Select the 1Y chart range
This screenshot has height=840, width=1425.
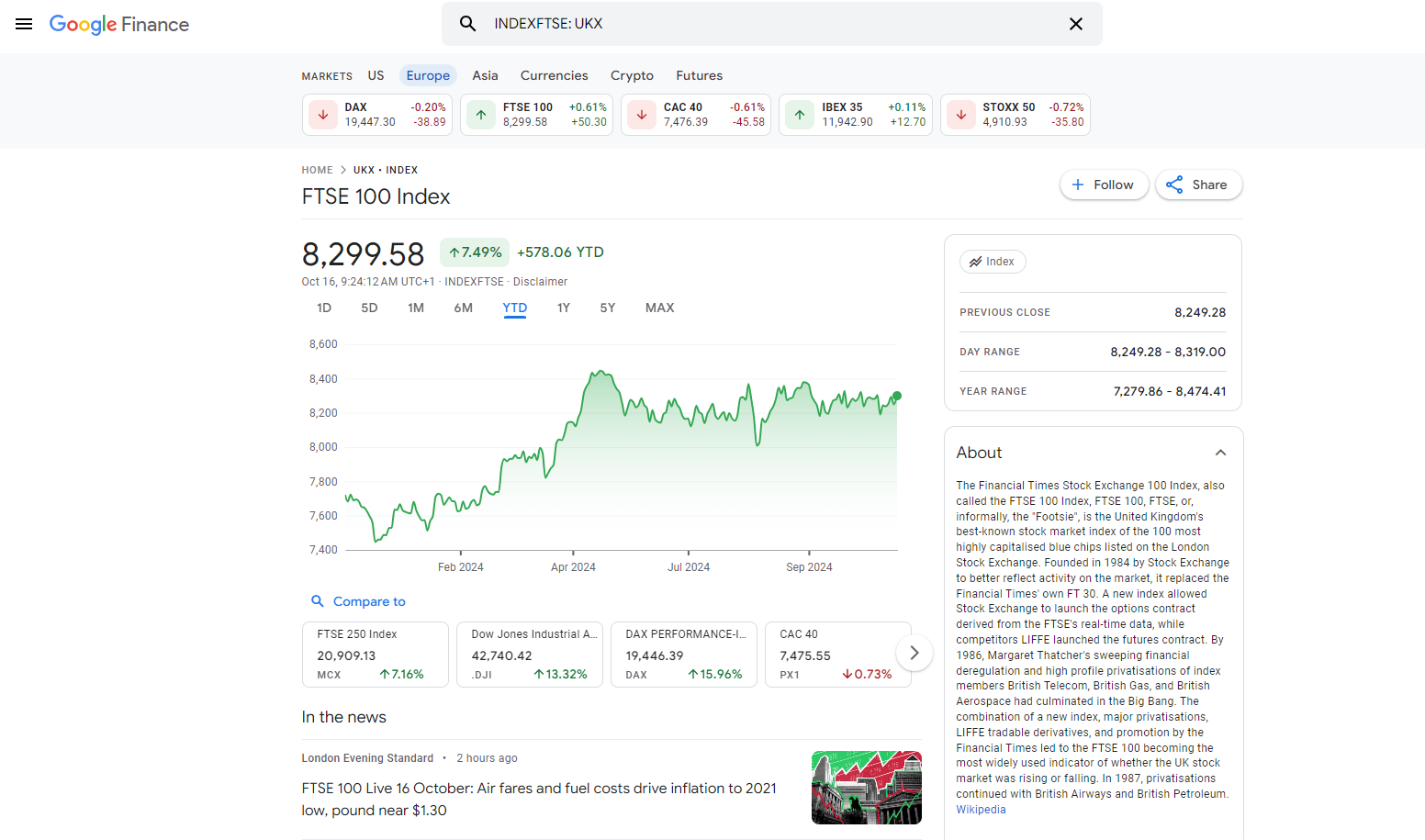[564, 308]
